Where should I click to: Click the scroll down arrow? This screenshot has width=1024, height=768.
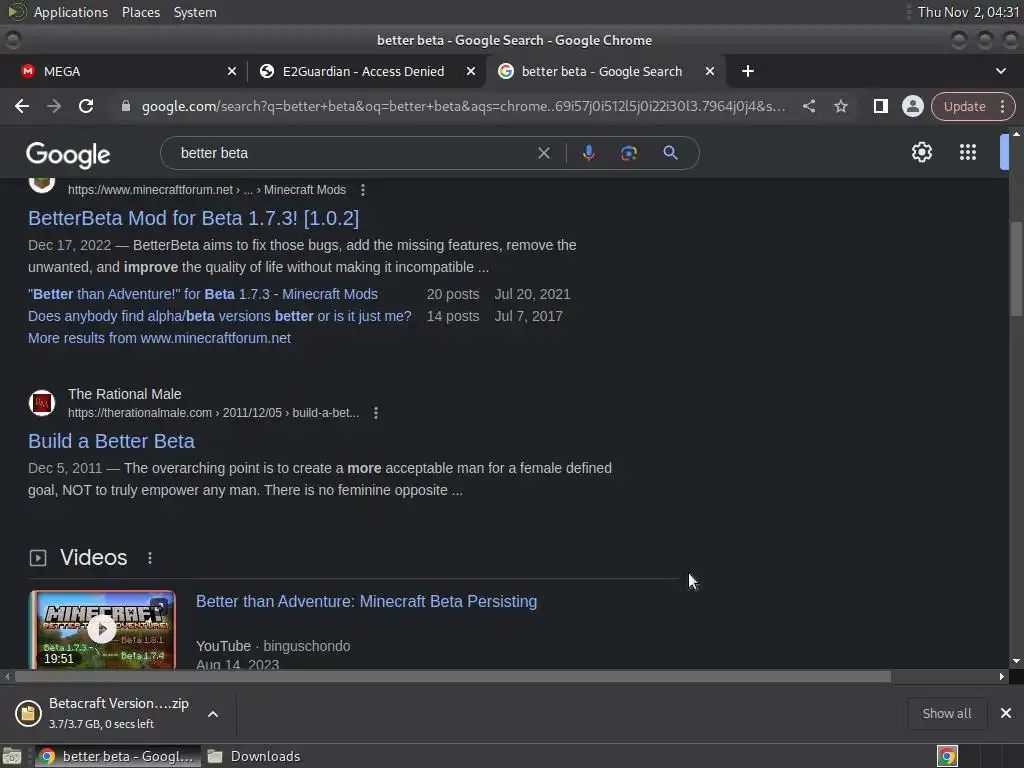click(1016, 661)
